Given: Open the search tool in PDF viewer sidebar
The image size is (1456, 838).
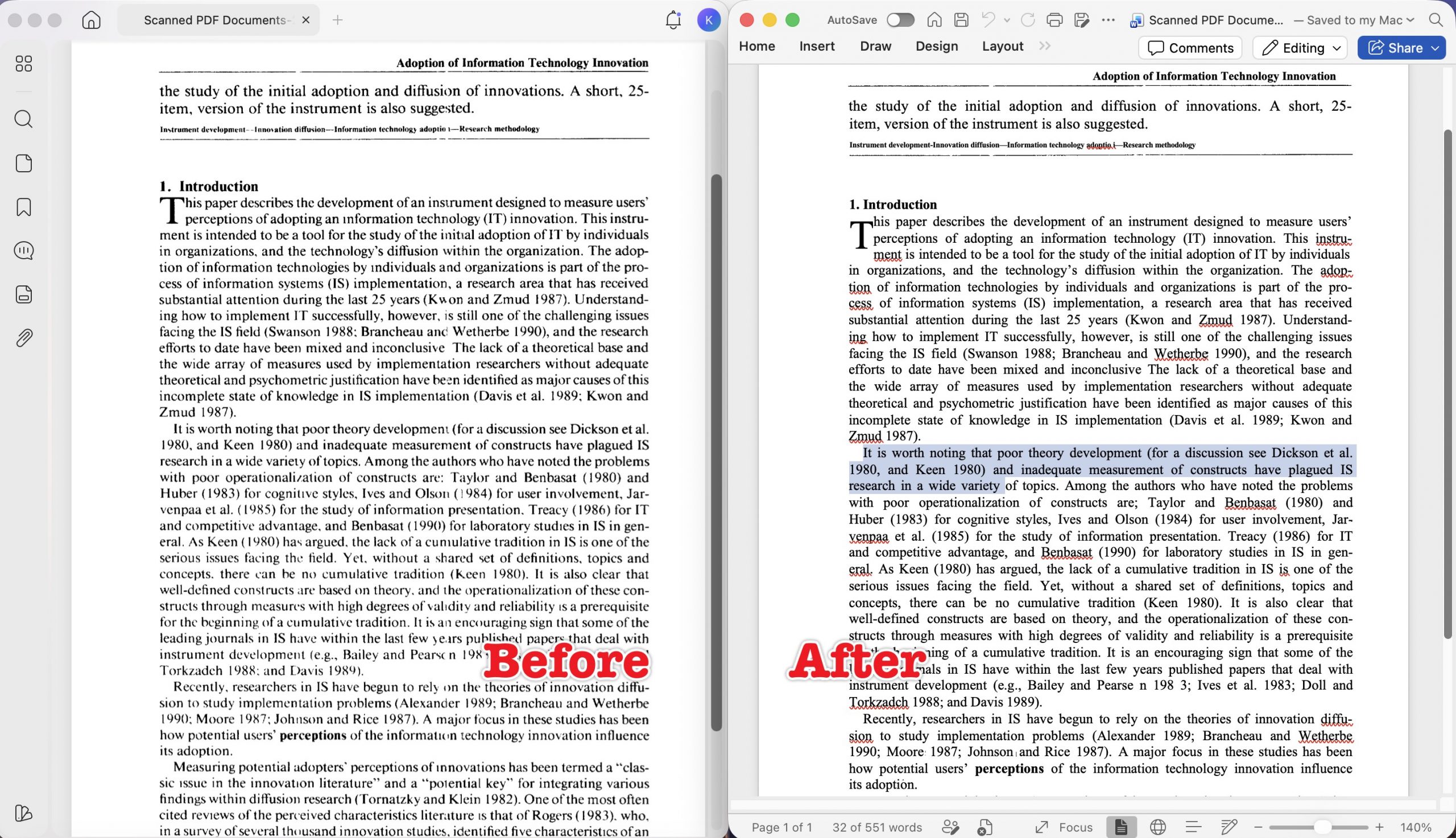Looking at the screenshot, I should tap(24, 119).
